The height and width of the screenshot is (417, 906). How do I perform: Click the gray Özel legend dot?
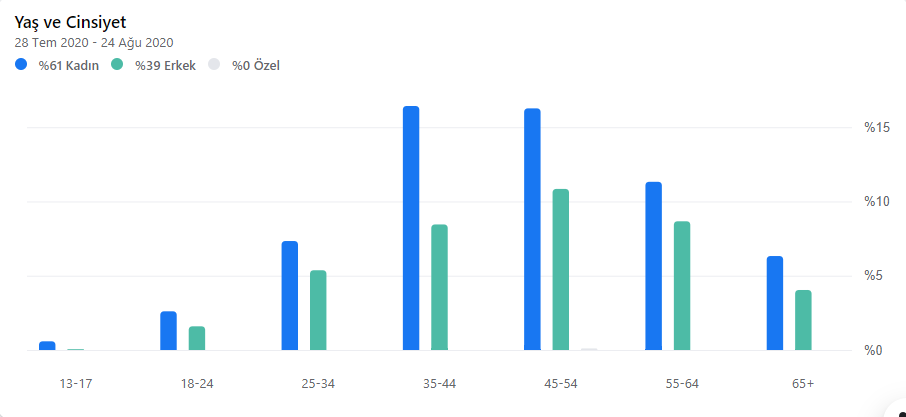coord(214,65)
